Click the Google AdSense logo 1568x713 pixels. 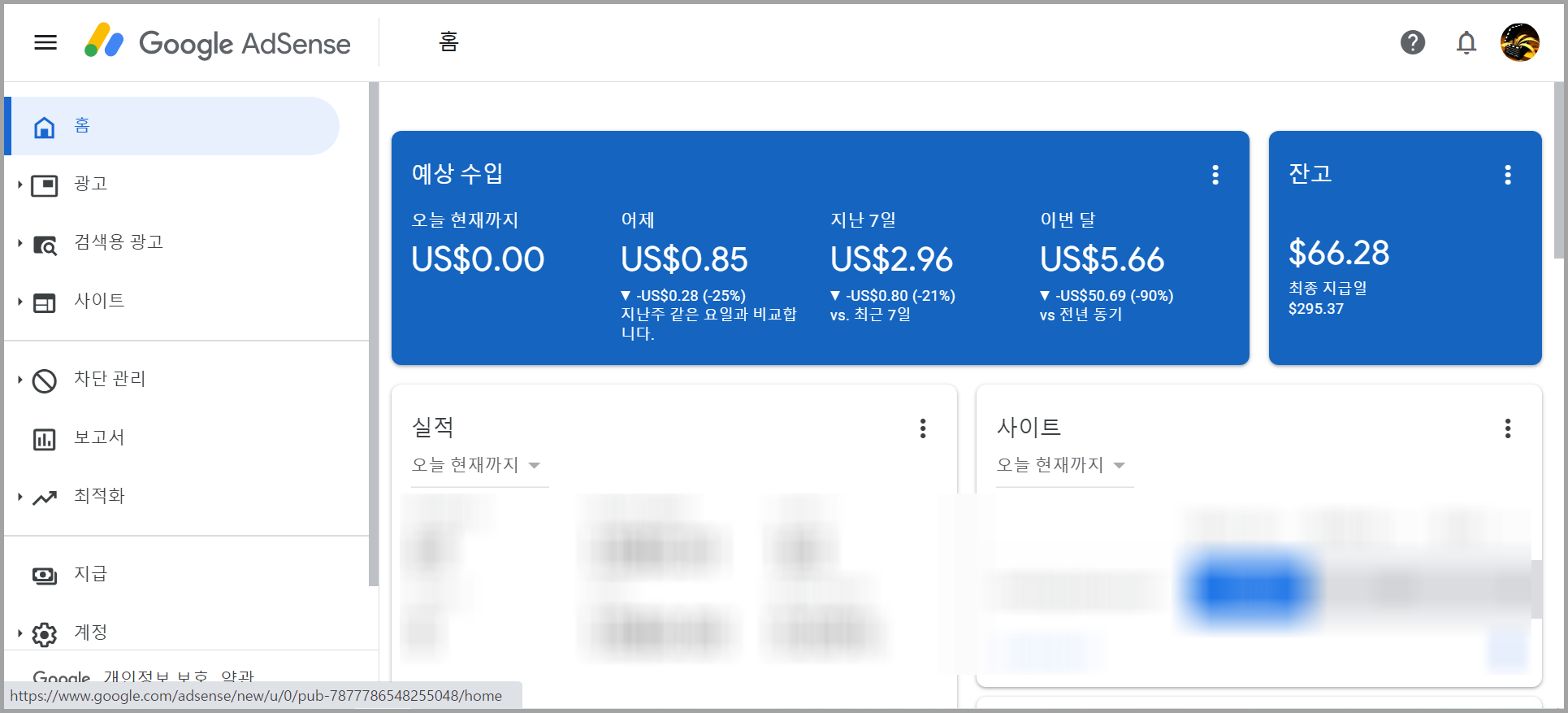point(218,42)
